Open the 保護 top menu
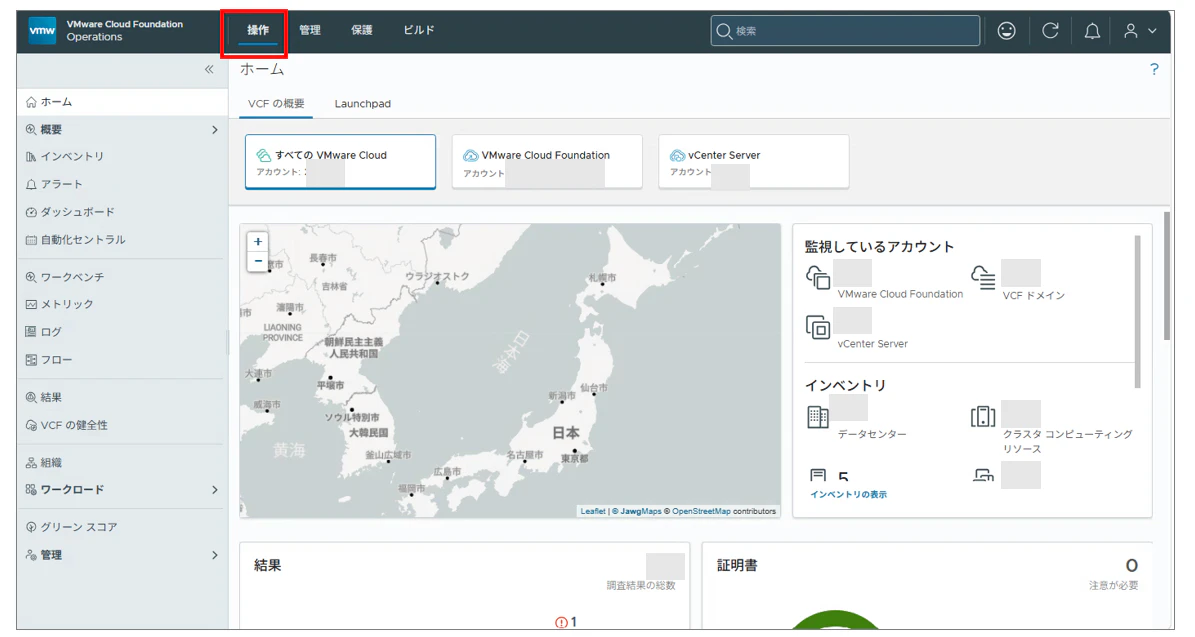 click(361, 30)
